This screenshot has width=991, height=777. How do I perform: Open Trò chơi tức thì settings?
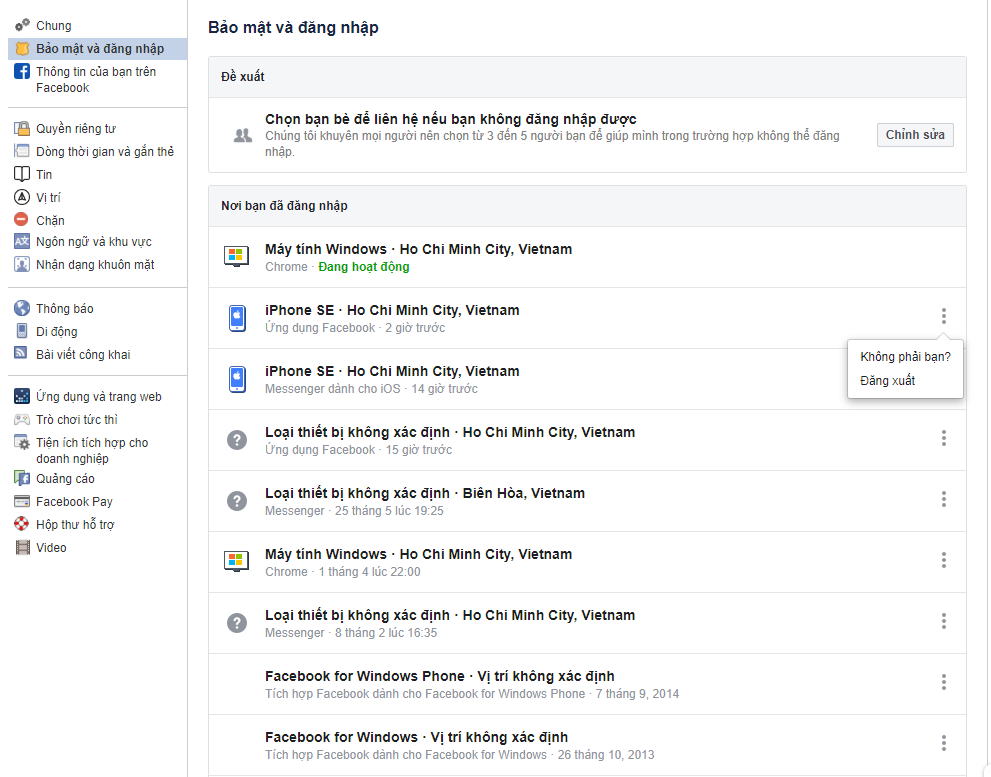pyautogui.click(x=76, y=420)
